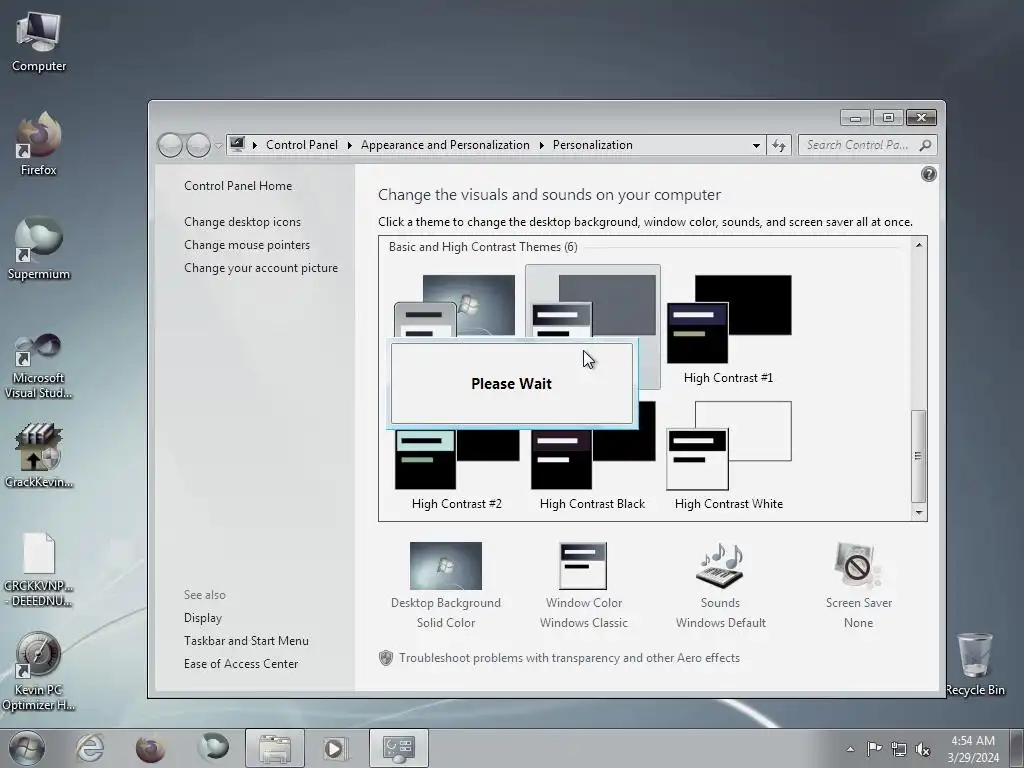Open the Supermium desktop shortcut
Screen dimensions: 1024x768
pyautogui.click(x=39, y=248)
